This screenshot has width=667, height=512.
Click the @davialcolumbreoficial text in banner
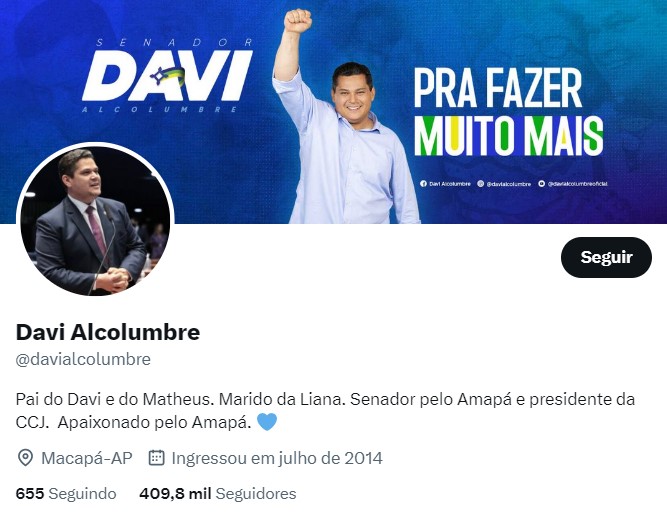coord(577,184)
